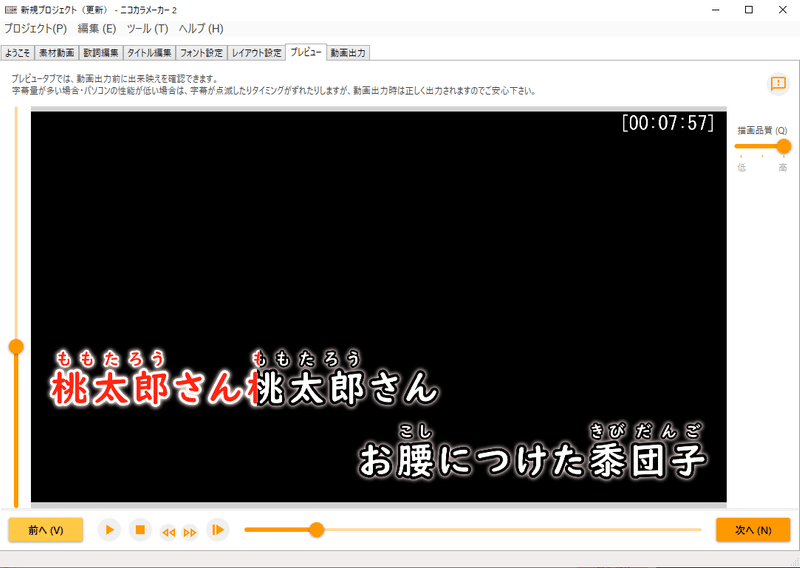The width and height of the screenshot is (800, 568).
Task: Click the fast-forward double-arrow button
Action: click(190, 533)
